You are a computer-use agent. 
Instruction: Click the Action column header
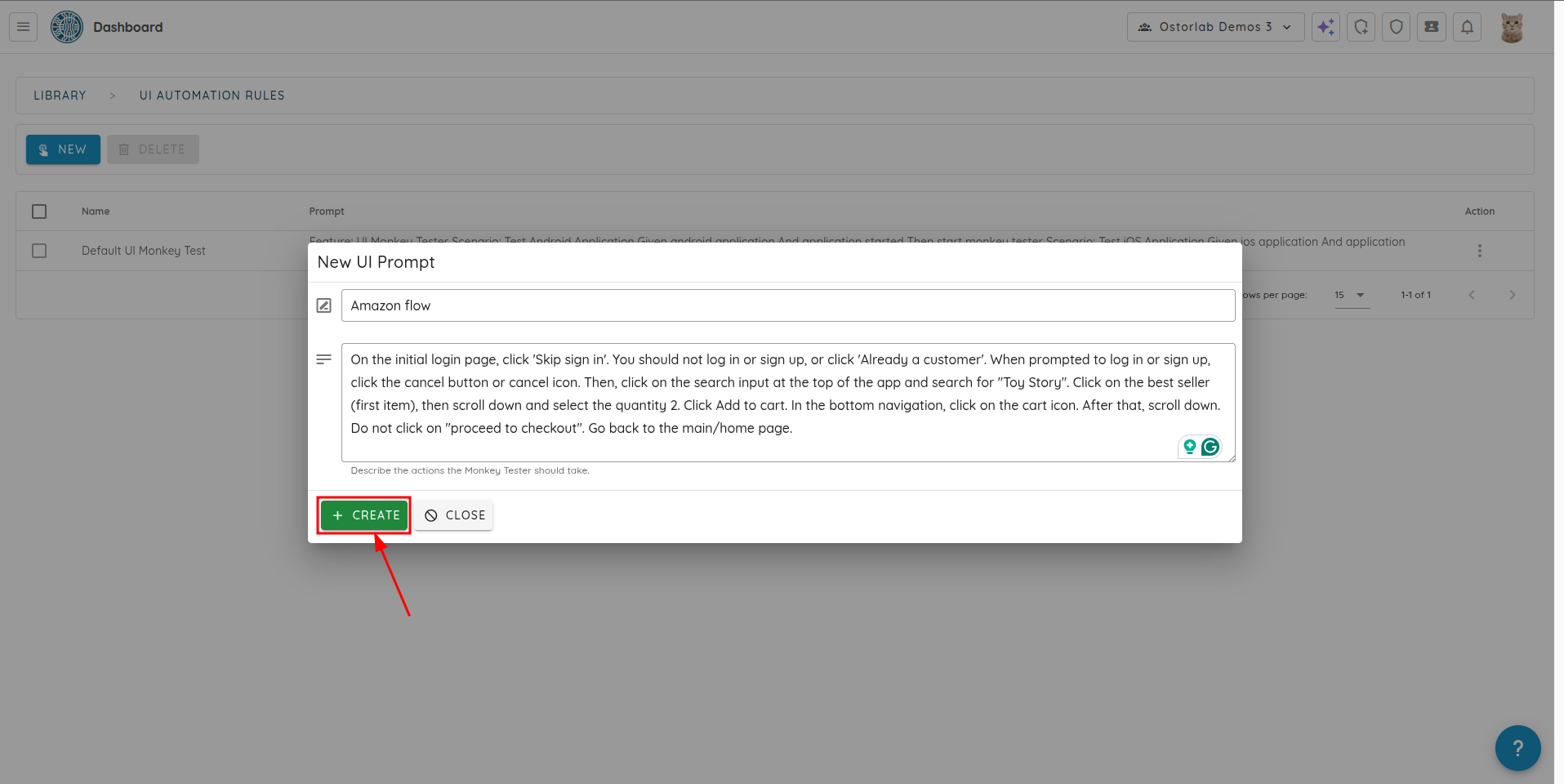[x=1479, y=212]
